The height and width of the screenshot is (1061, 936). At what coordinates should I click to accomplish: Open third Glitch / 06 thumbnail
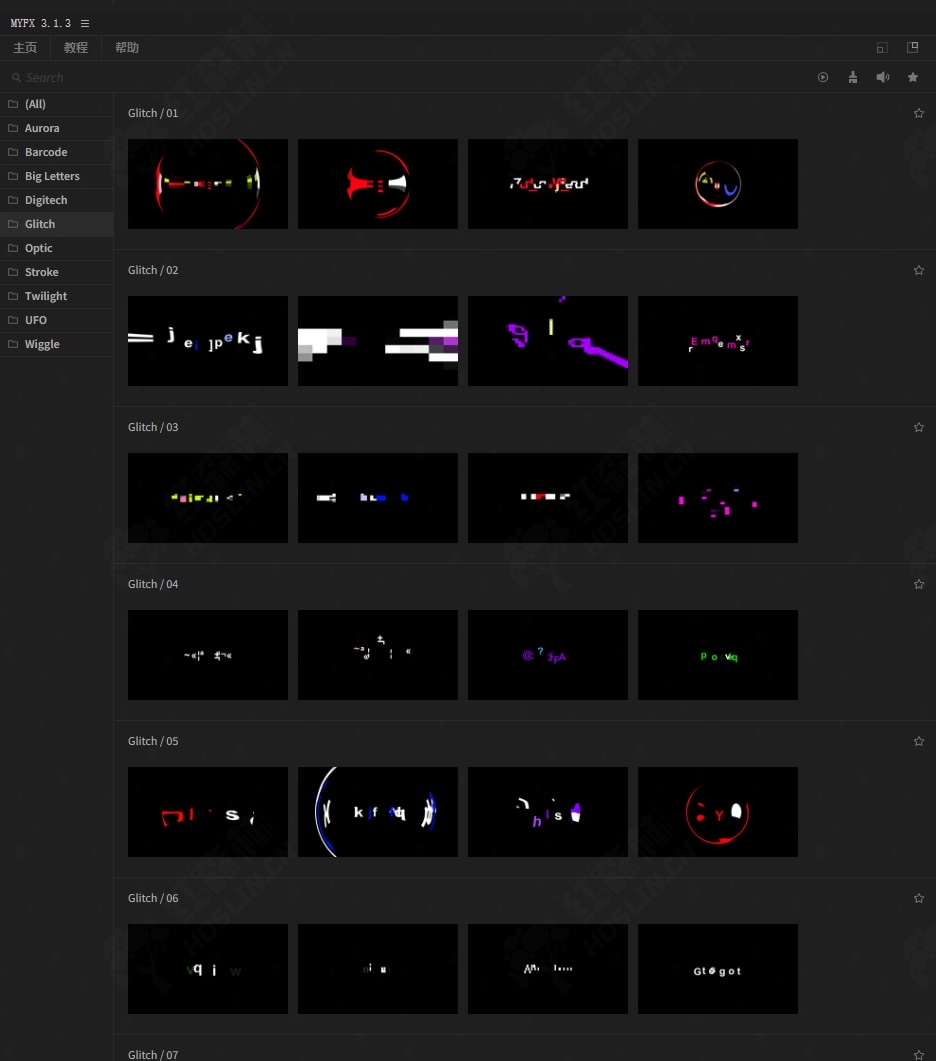[x=548, y=969]
